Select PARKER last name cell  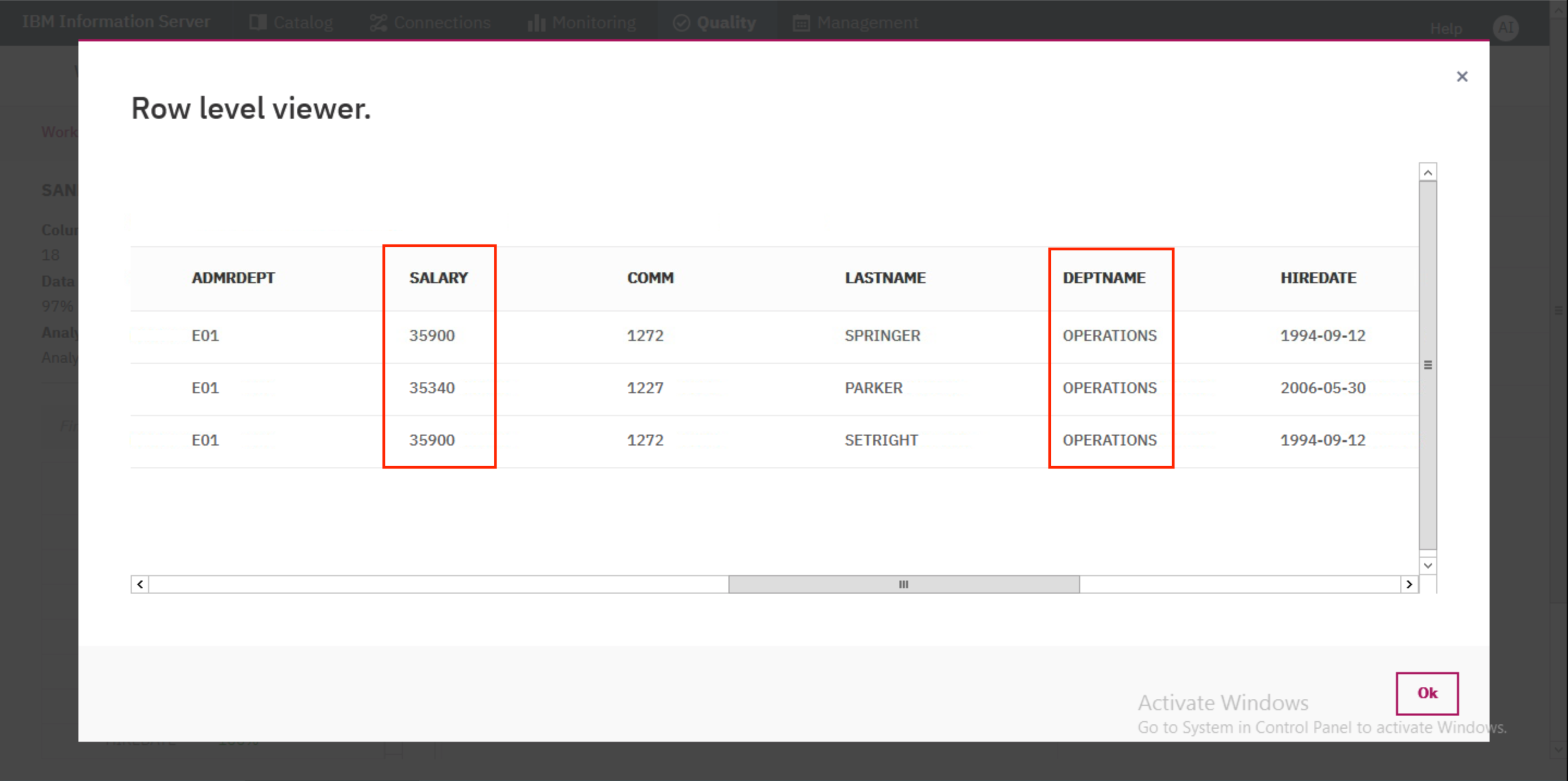pyautogui.click(x=873, y=388)
